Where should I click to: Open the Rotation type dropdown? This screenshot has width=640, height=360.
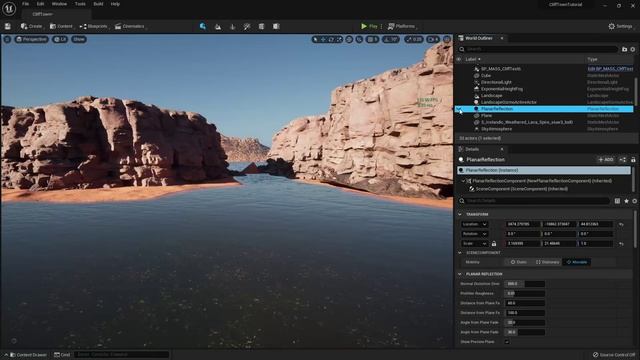[x=474, y=234]
